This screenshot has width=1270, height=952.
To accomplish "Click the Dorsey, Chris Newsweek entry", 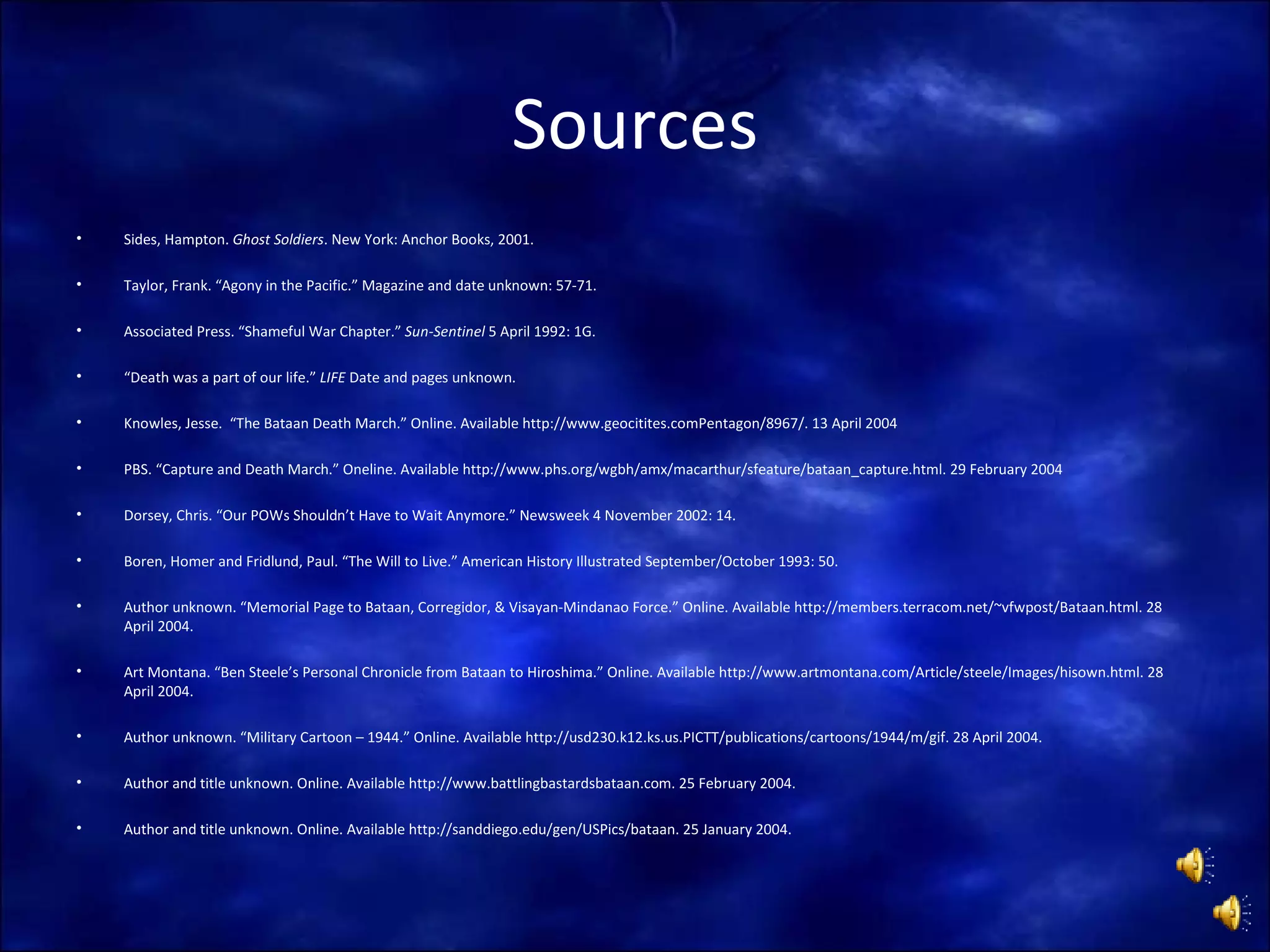I will pyautogui.click(x=429, y=516).
